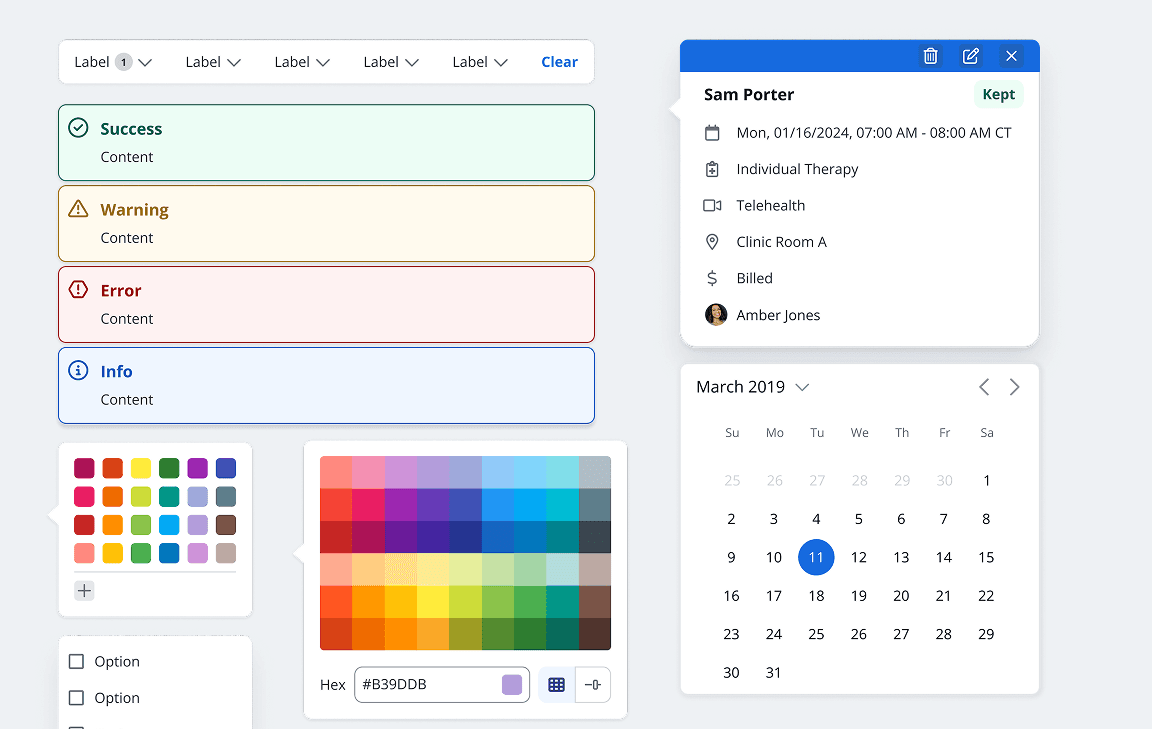This screenshot has width=1152, height=729.
Task: Open the delete appointment trash icon
Action: click(x=930, y=56)
